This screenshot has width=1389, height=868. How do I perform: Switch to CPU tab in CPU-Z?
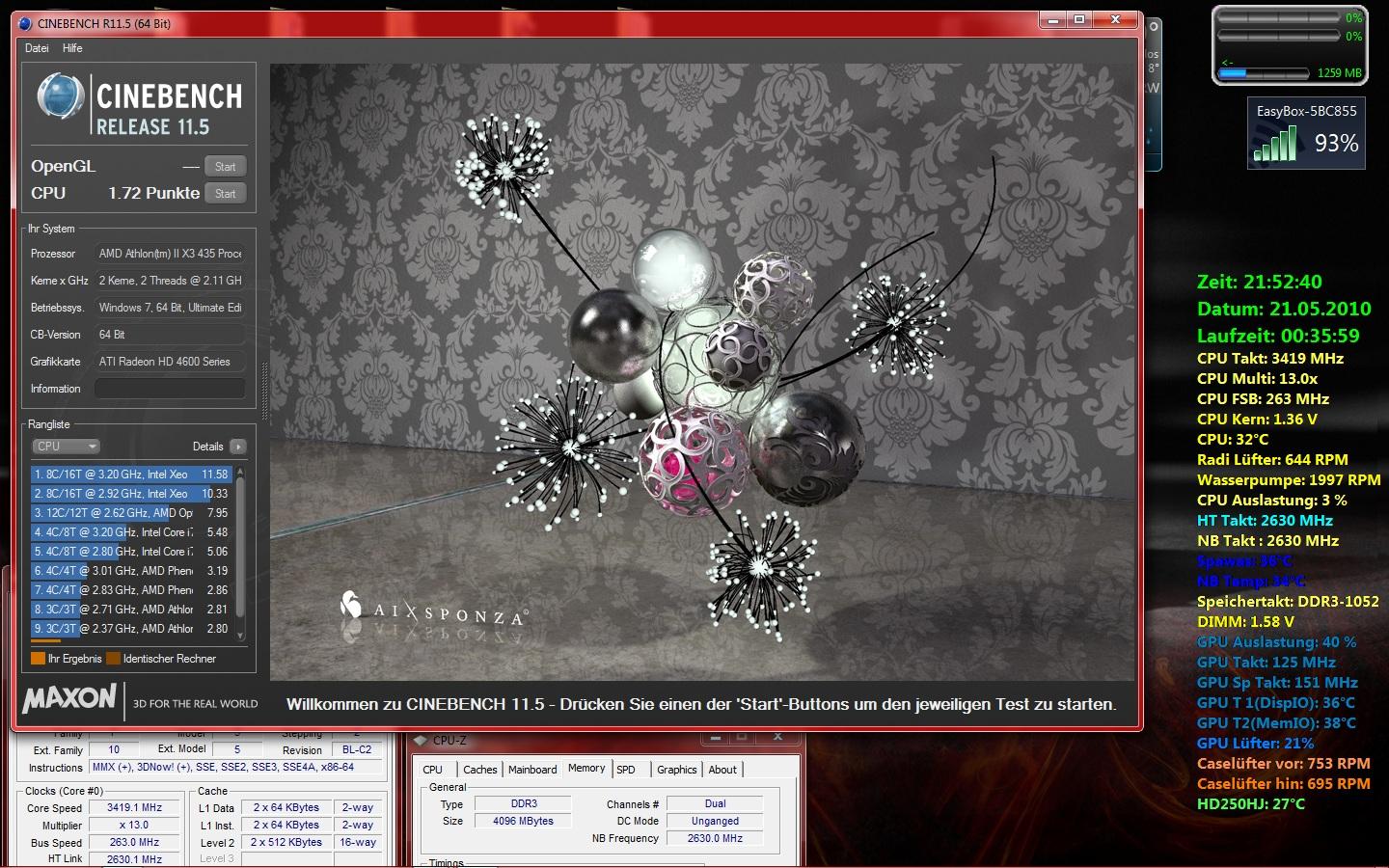pos(432,770)
